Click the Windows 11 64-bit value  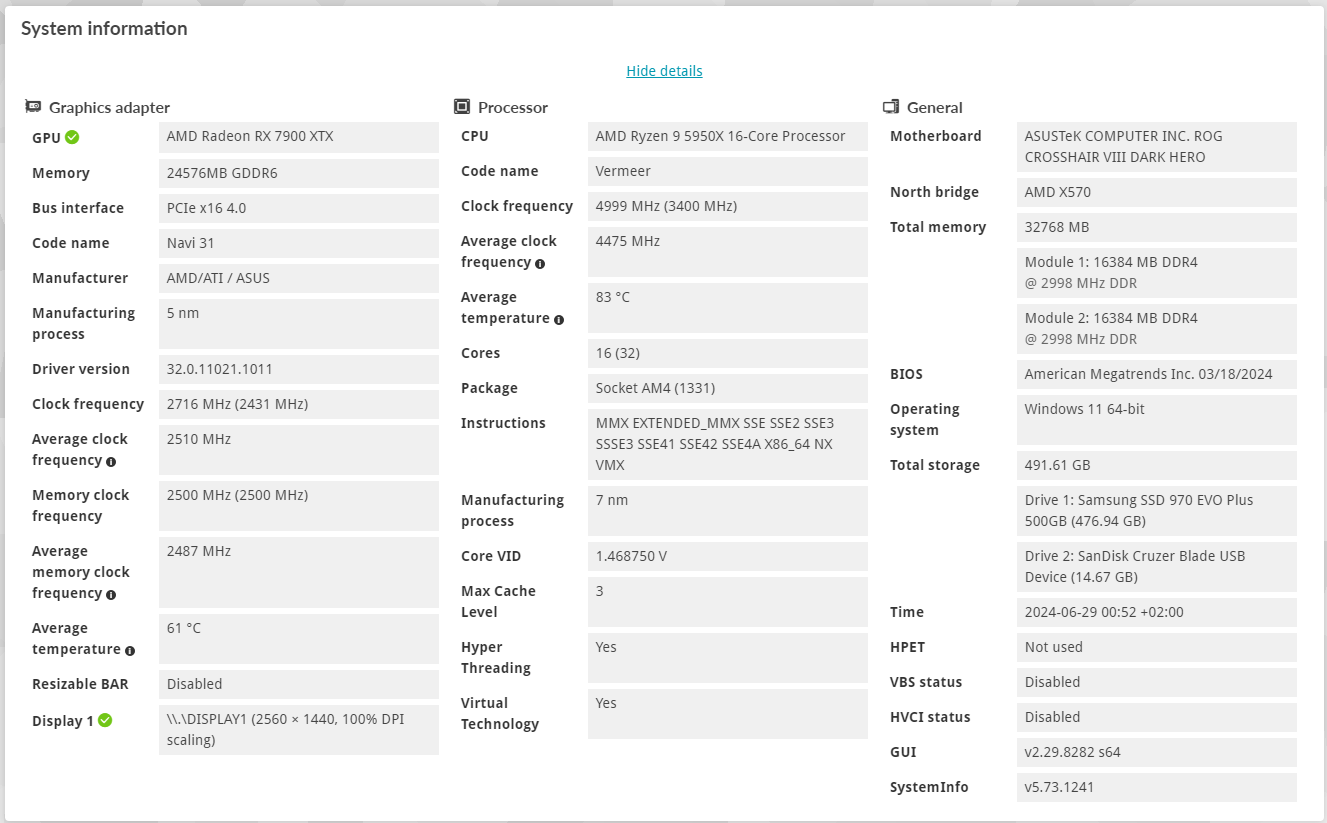coord(1157,420)
